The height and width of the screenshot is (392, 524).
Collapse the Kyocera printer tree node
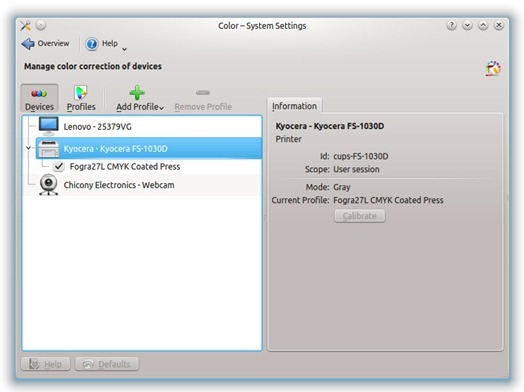[x=28, y=148]
